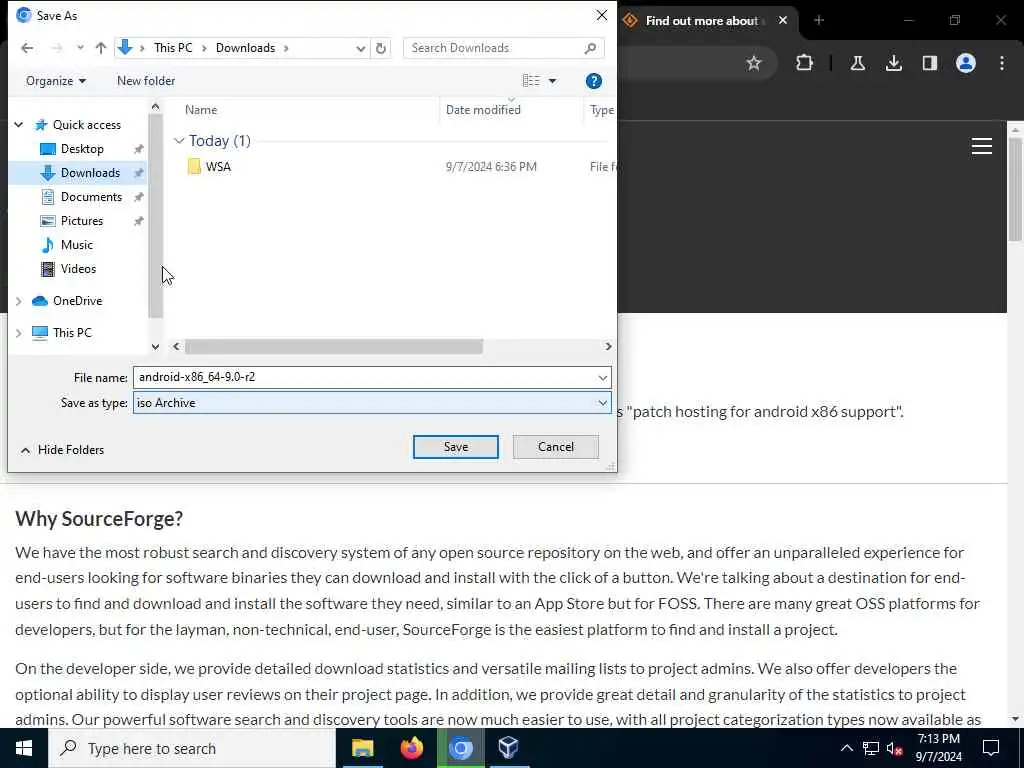
Task: Open dialog Help question mark
Action: click(594, 81)
